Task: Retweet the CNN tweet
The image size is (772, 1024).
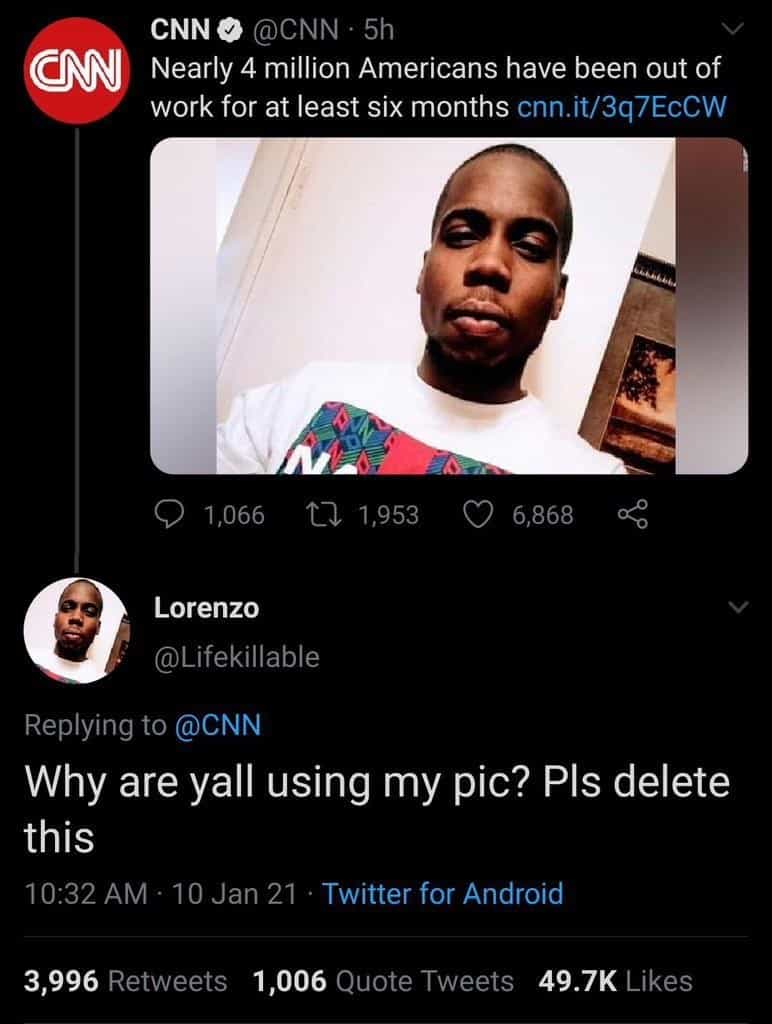Action: click(x=323, y=514)
